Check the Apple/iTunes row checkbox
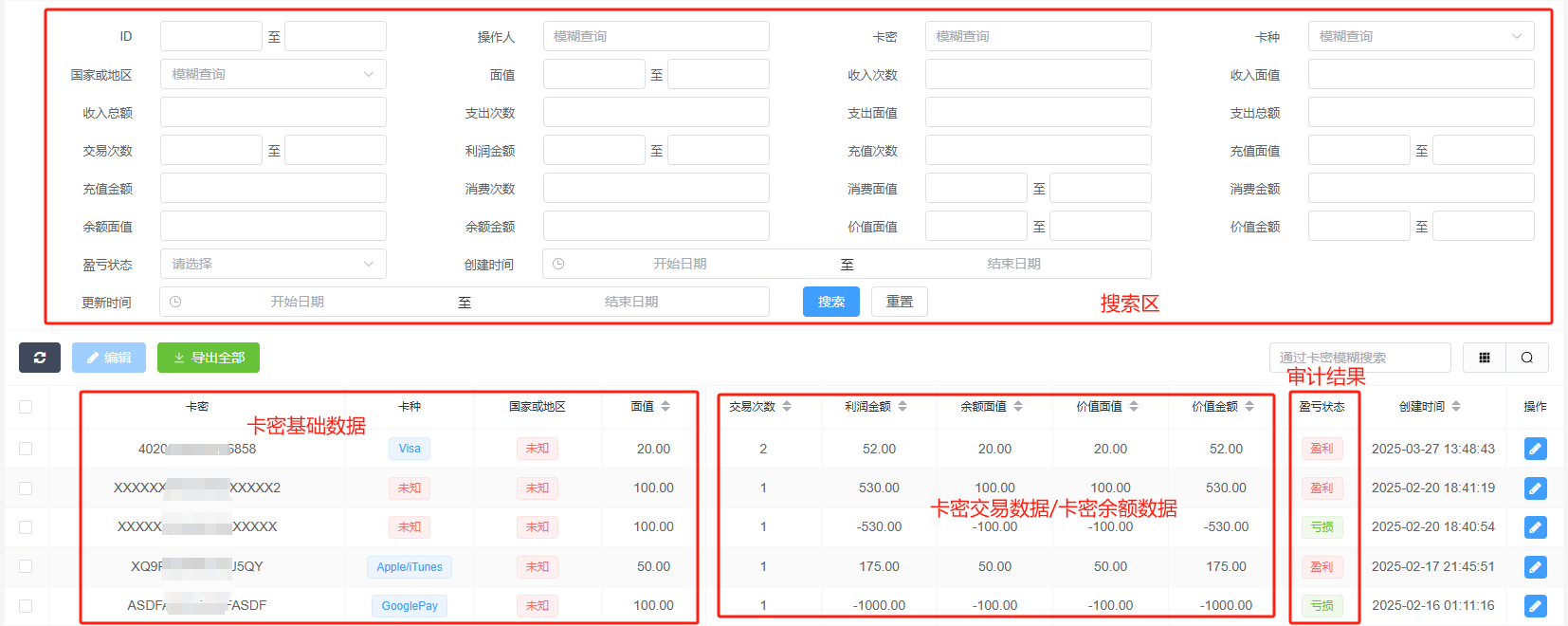 (26, 566)
